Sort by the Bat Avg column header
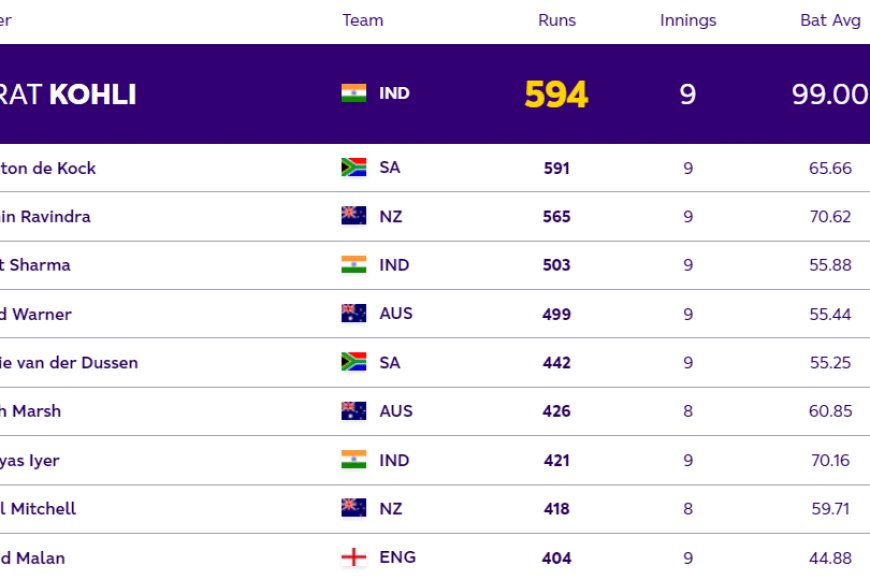The image size is (870, 580). [830, 20]
